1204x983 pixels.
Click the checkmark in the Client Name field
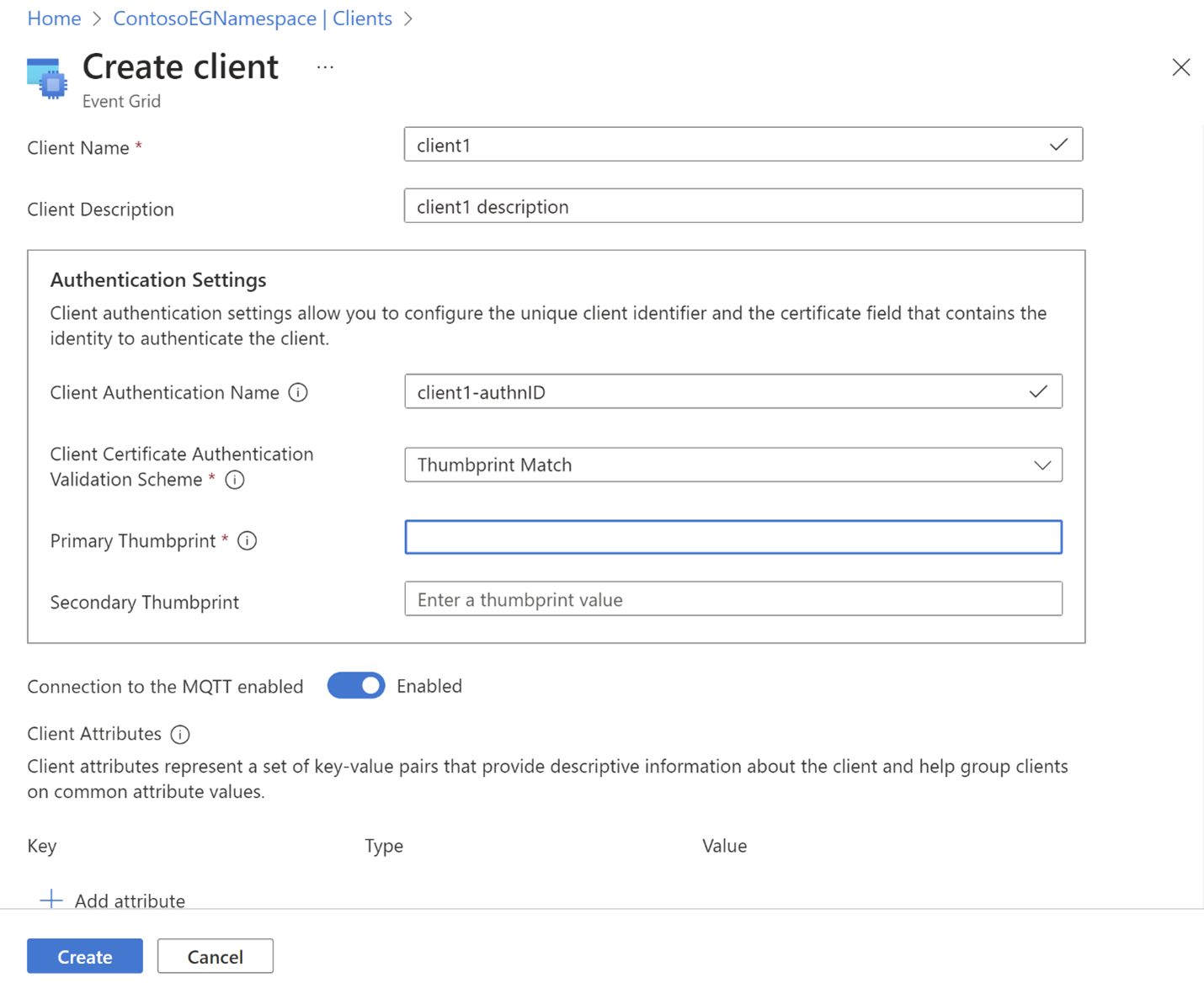(x=1058, y=144)
